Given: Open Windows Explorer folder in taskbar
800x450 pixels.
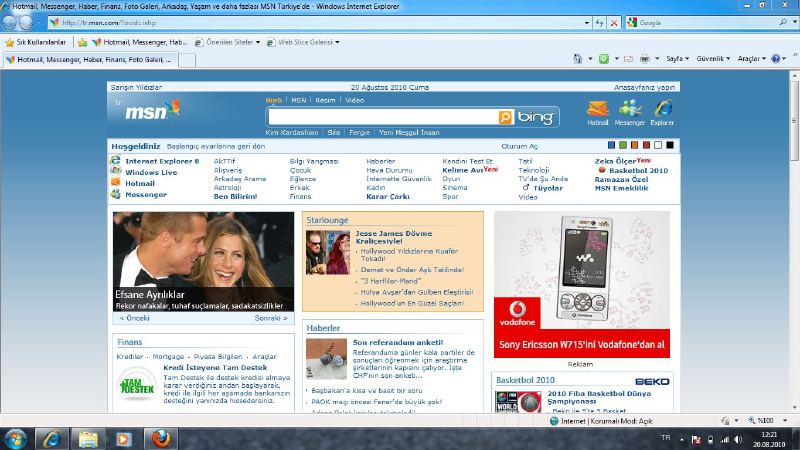Looking at the screenshot, I should (x=87, y=439).
